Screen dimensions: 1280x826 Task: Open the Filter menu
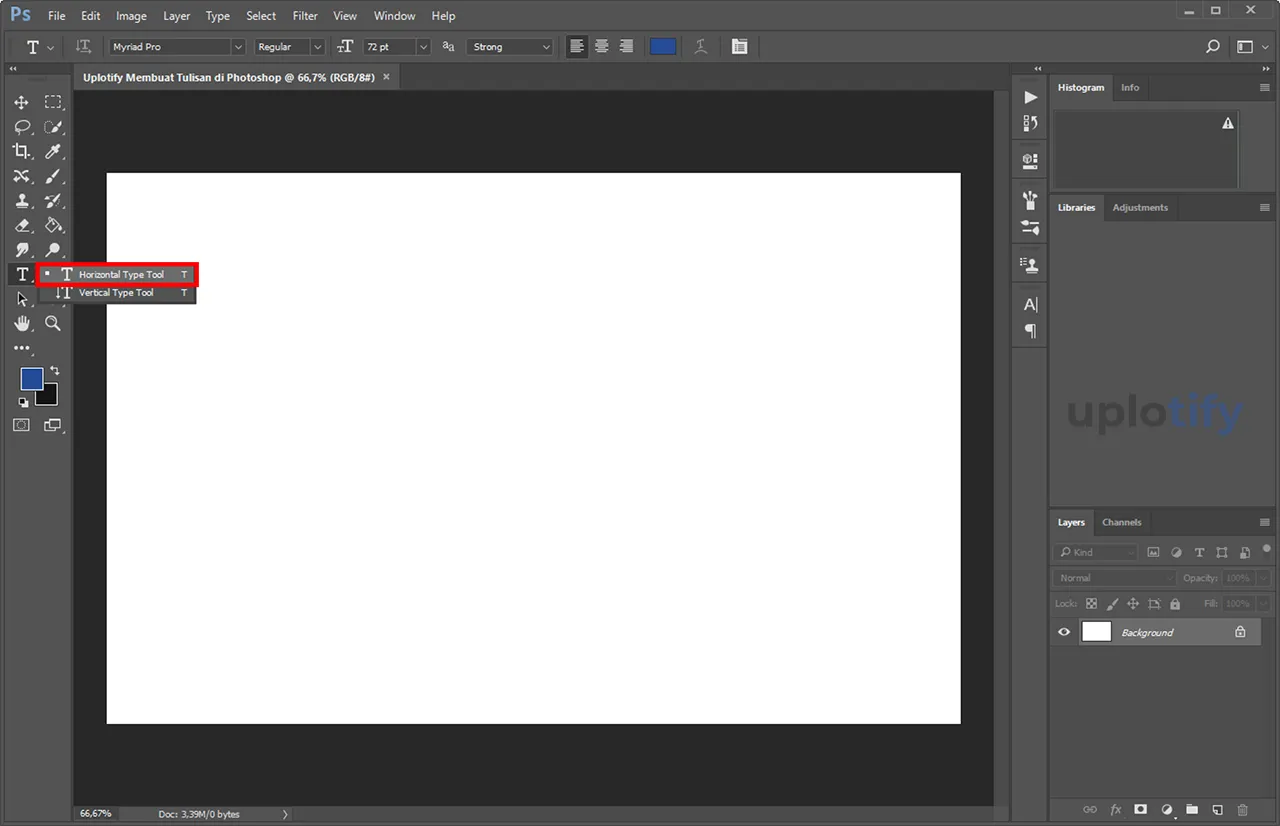(x=305, y=16)
